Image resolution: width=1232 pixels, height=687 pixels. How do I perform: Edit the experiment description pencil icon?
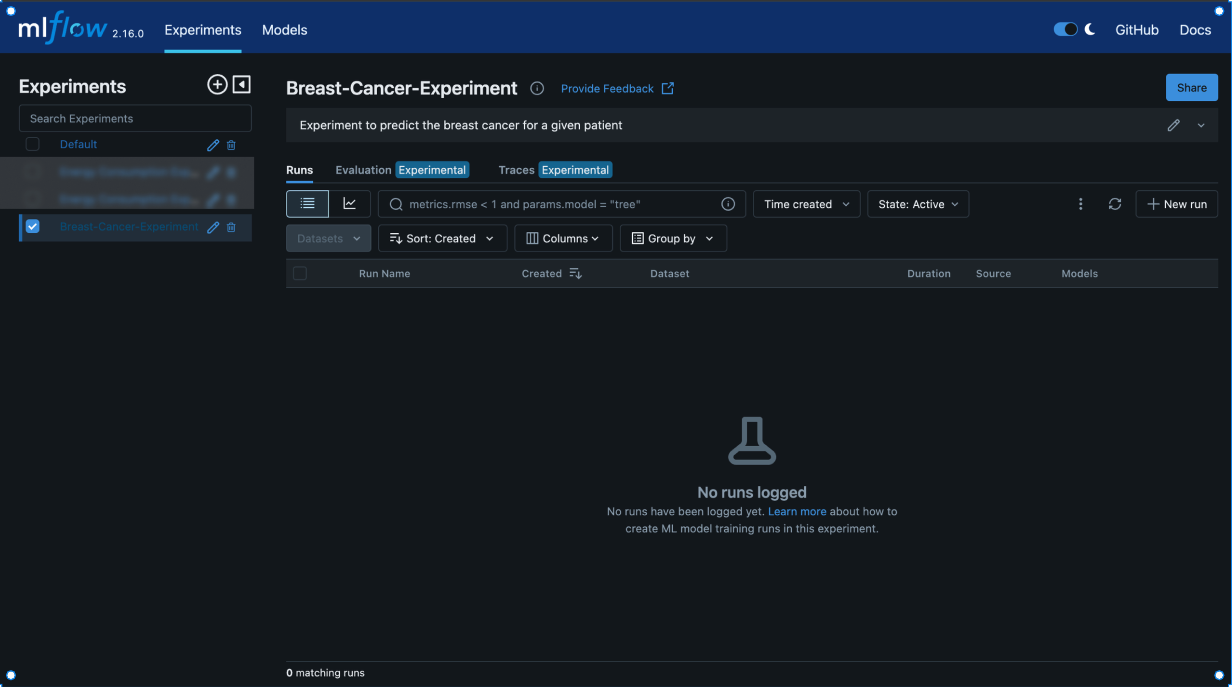click(x=1174, y=126)
